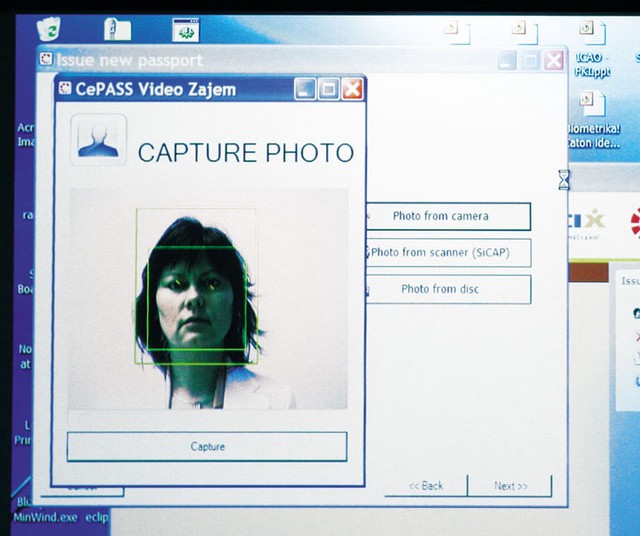Go << Back in passport wizard
Screen dimensions: 640x536
coord(426,486)
